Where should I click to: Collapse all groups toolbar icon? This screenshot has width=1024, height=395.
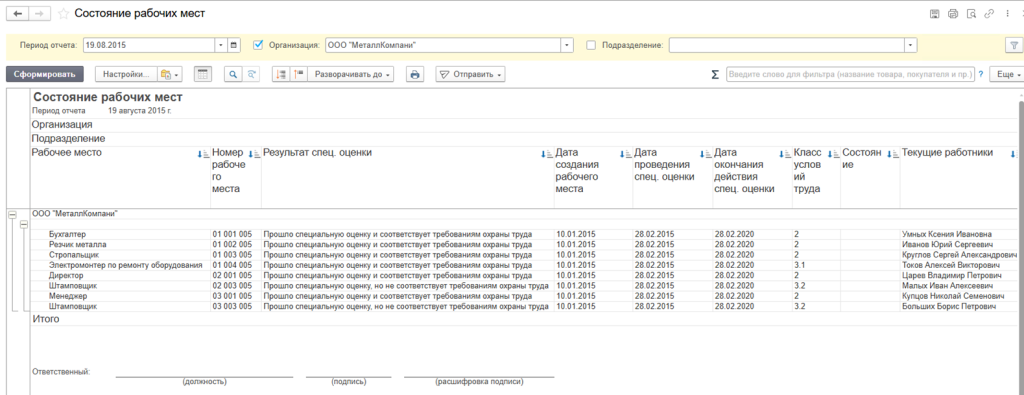[x=281, y=74]
